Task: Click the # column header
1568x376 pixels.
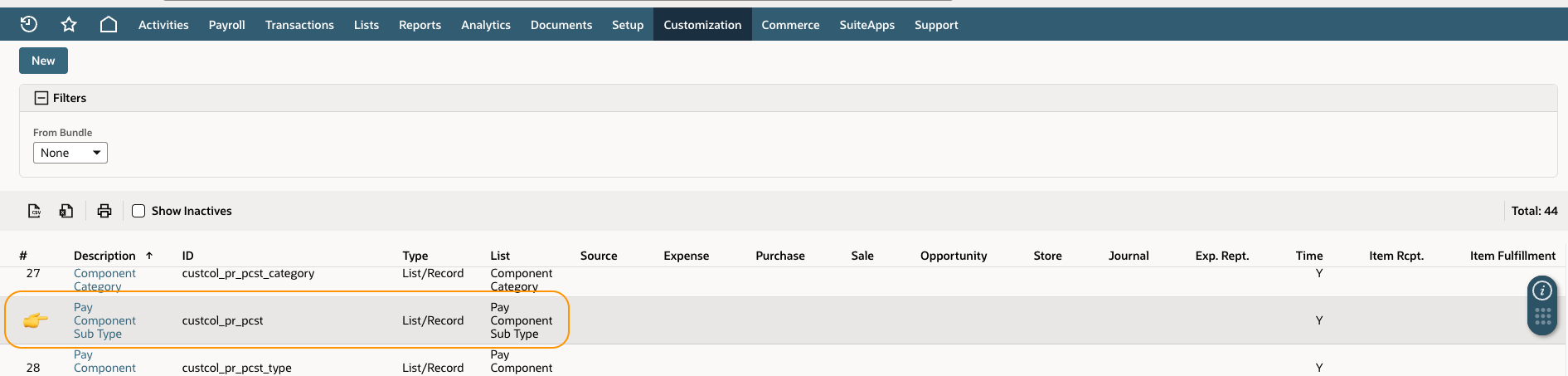Action: pyautogui.click(x=23, y=256)
